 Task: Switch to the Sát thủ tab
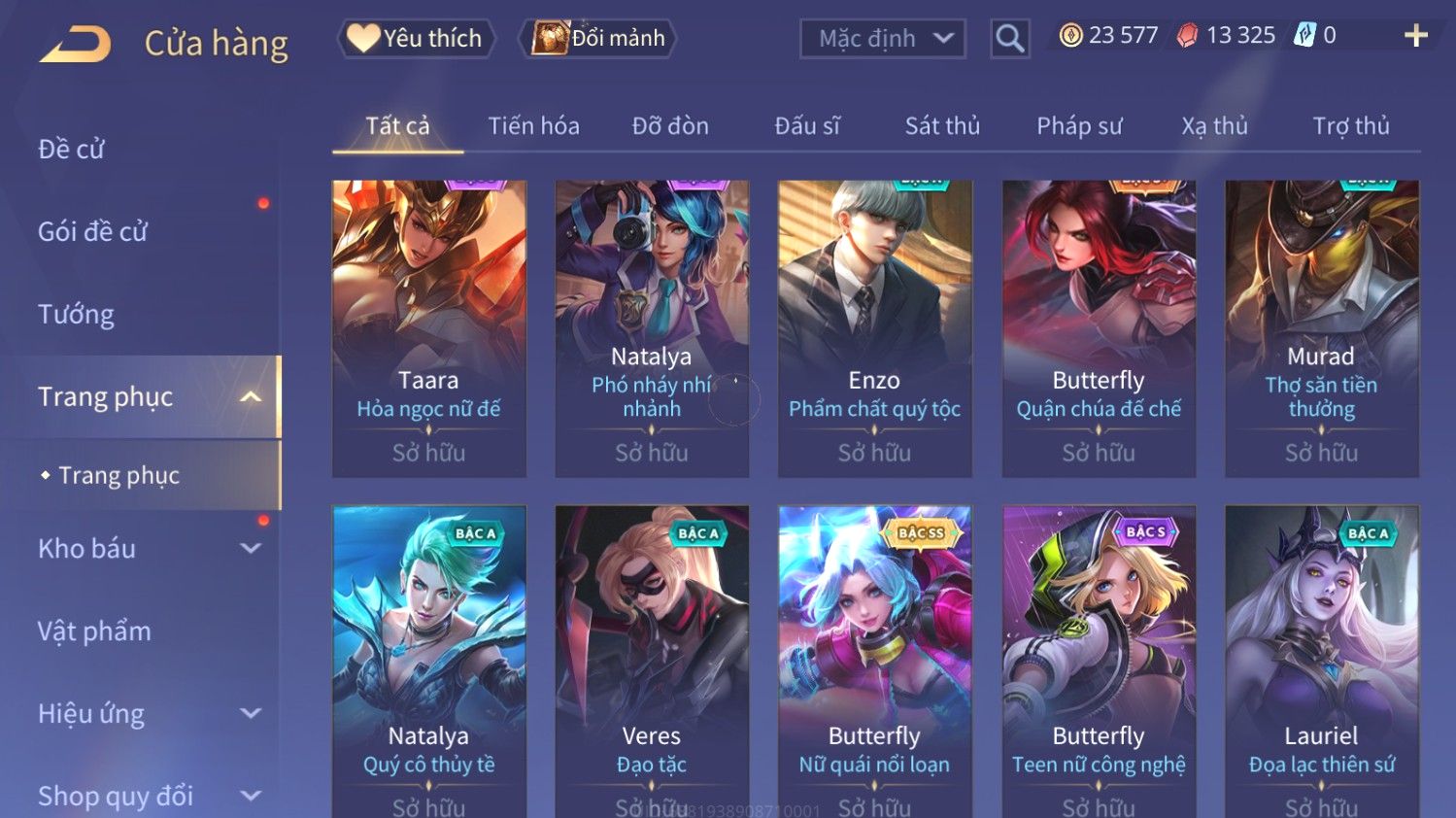[x=942, y=126]
